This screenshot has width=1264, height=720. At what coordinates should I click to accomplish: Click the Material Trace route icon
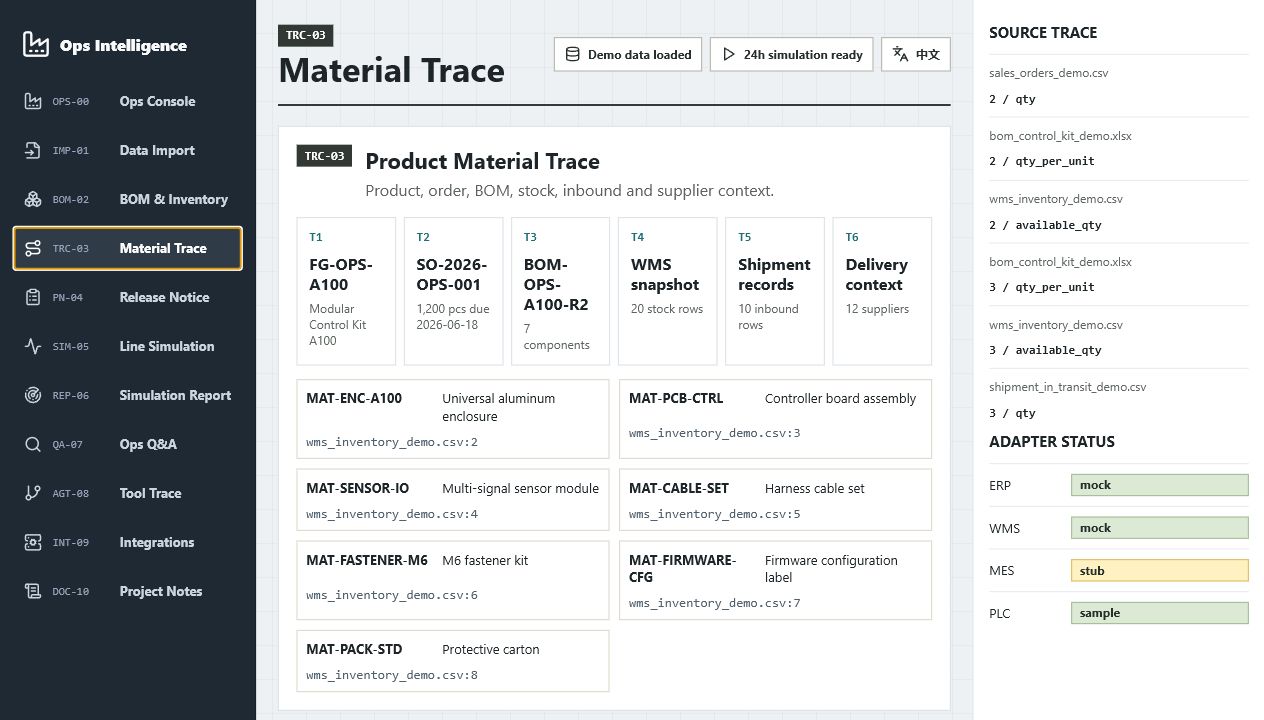(x=33, y=248)
